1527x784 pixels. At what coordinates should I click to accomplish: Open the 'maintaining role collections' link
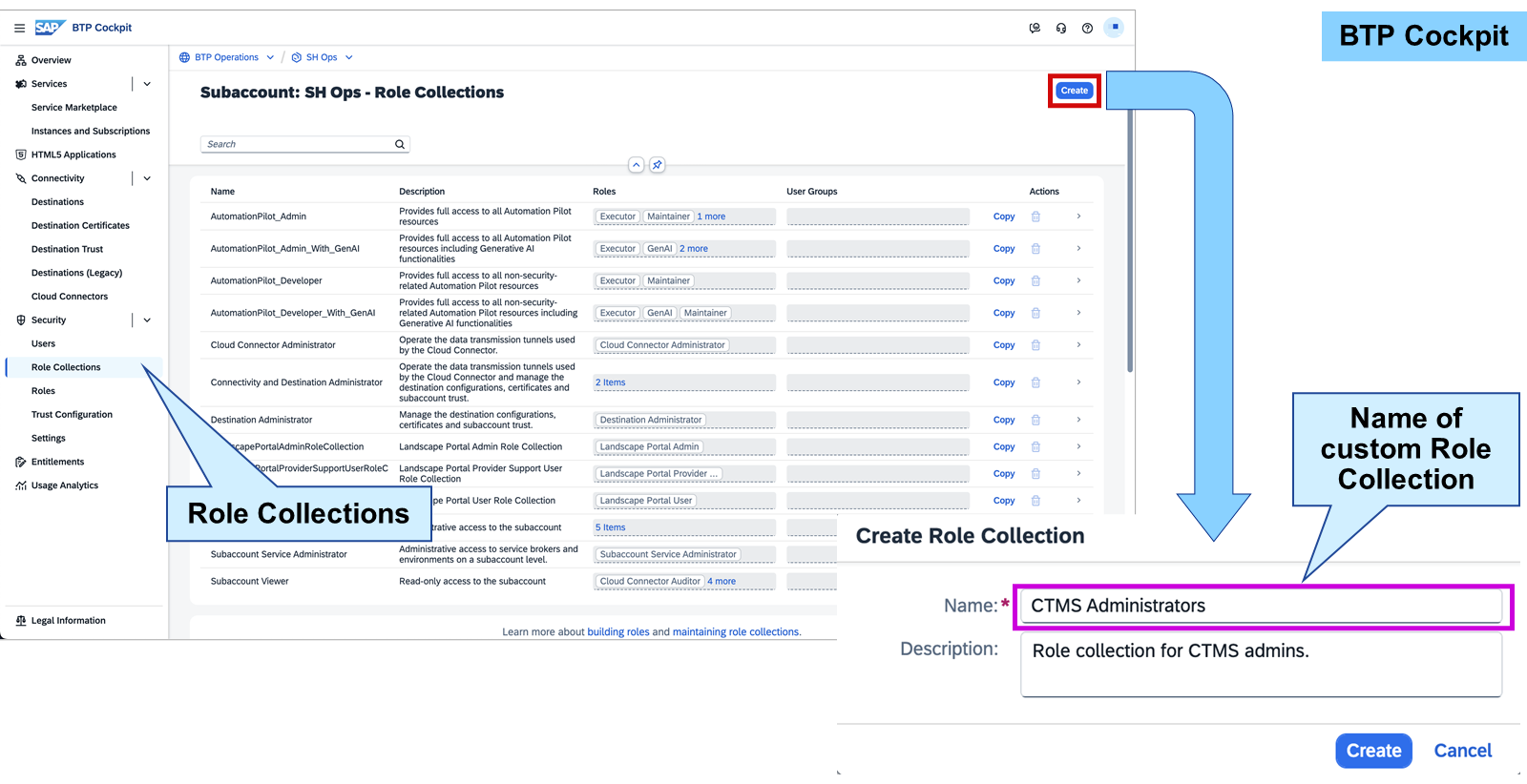[736, 632]
